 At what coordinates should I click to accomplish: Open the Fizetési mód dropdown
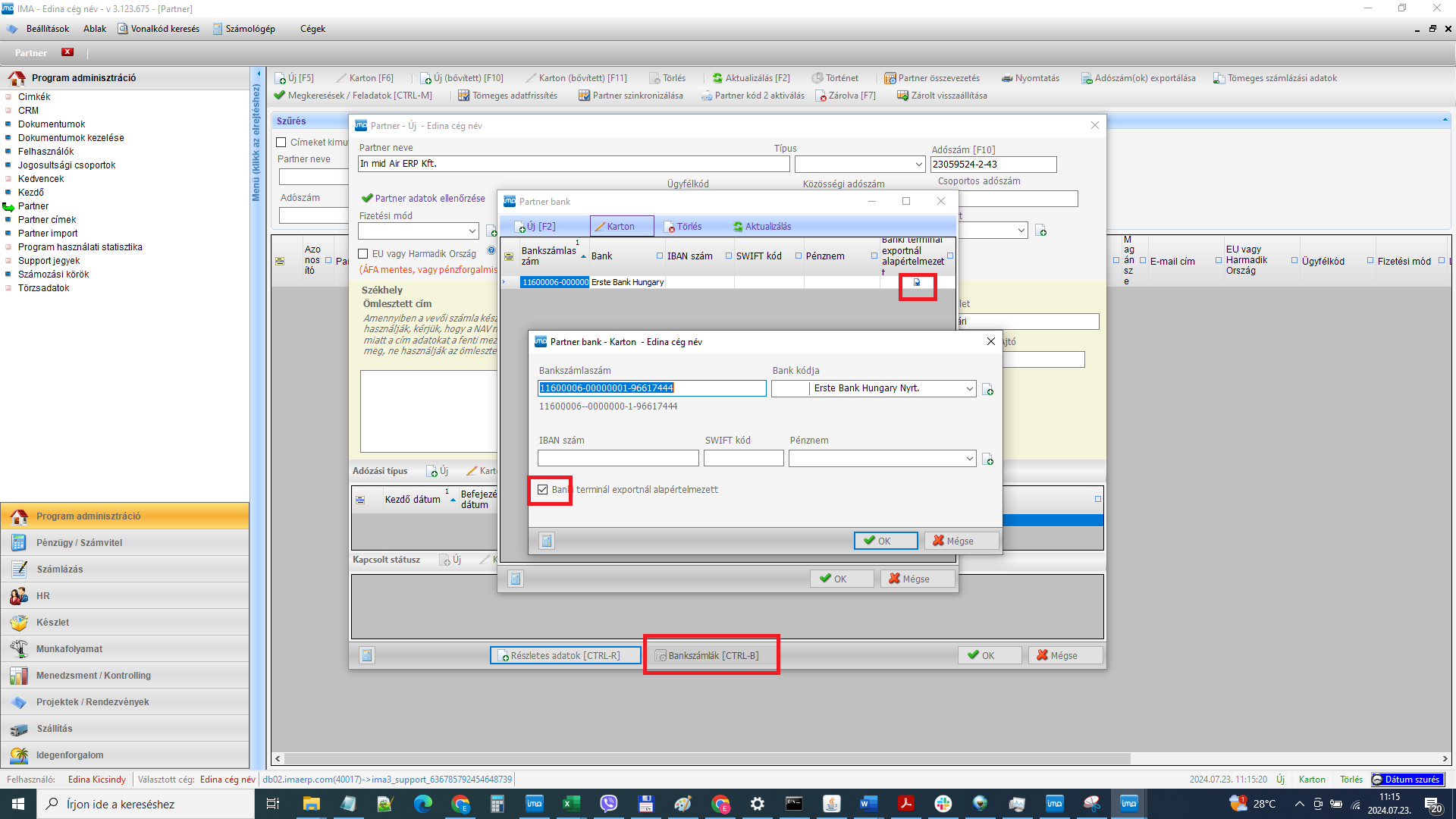[472, 231]
